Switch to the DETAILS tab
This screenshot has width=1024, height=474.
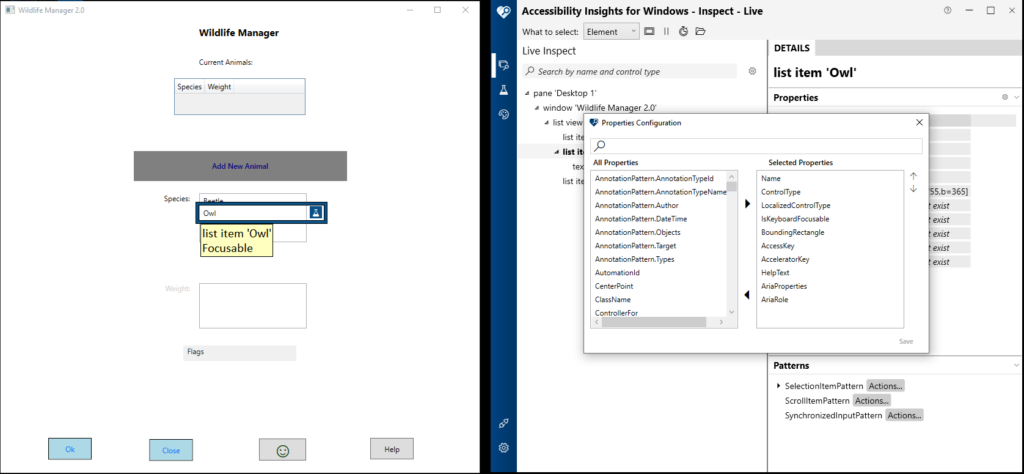pos(792,48)
